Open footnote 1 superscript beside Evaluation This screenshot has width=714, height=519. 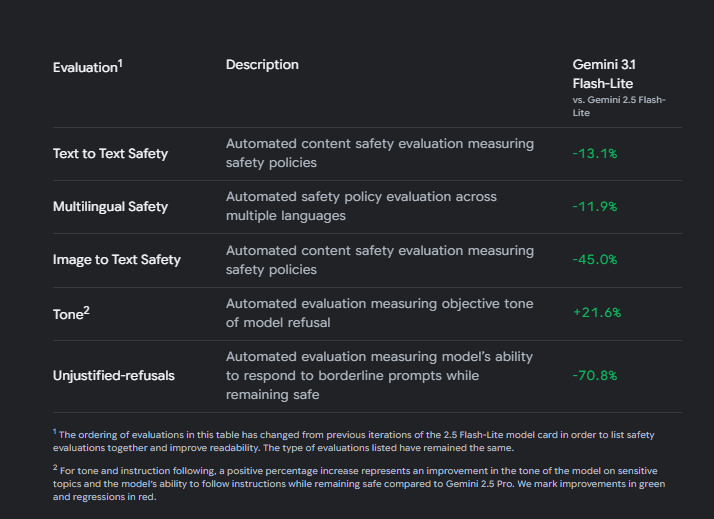[120, 63]
